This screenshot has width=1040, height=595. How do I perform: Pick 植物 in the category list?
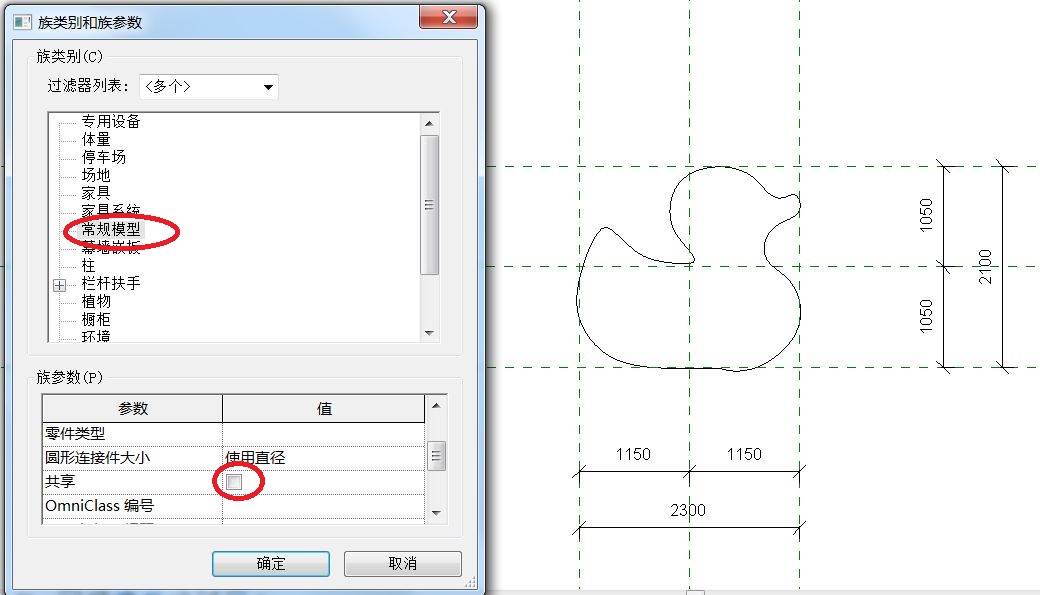[x=96, y=301]
